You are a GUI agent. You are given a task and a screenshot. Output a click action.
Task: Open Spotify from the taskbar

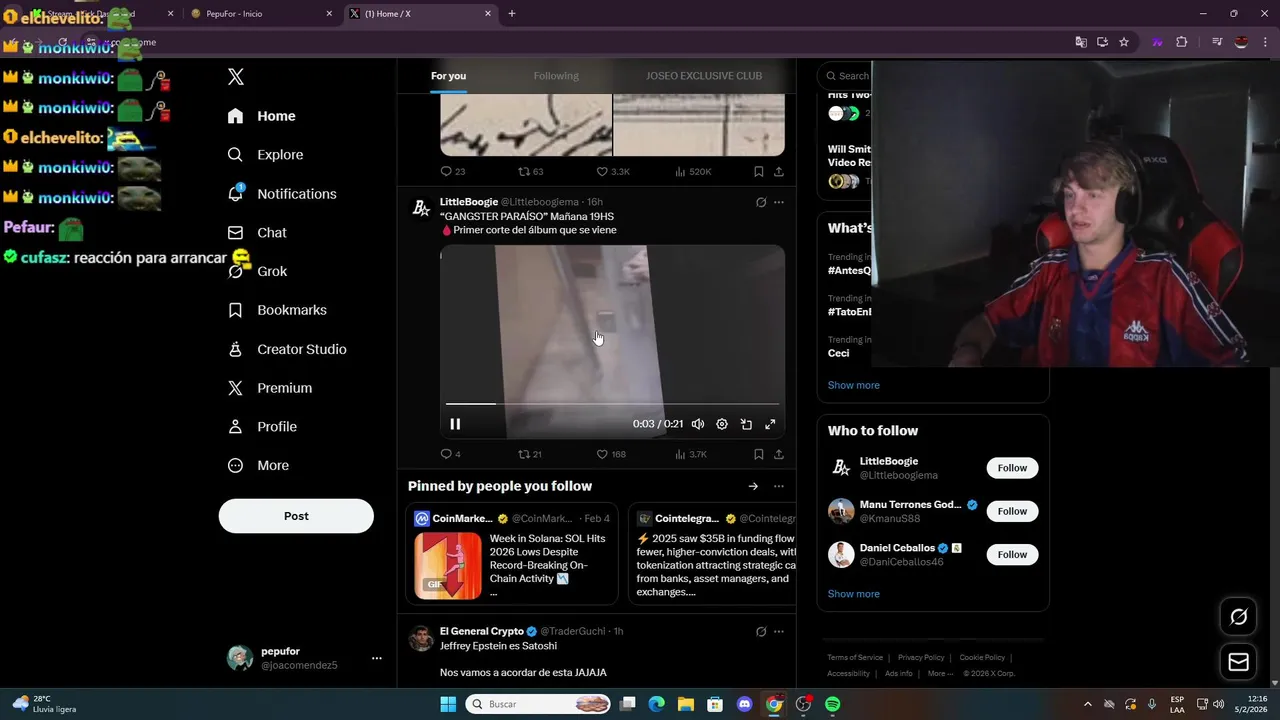(832, 704)
